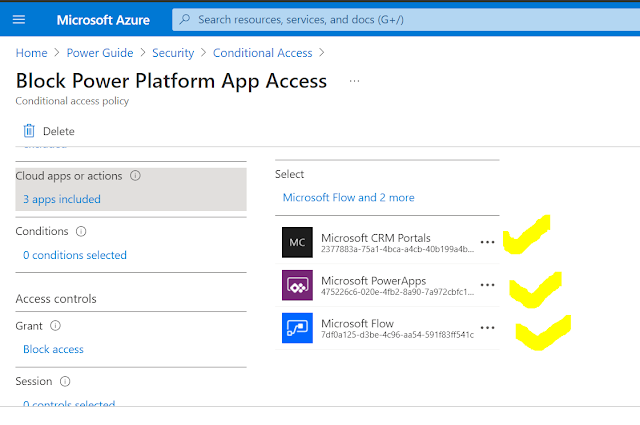
Task: Focus the Azure search resources box
Action: pyautogui.click(x=400, y=19)
